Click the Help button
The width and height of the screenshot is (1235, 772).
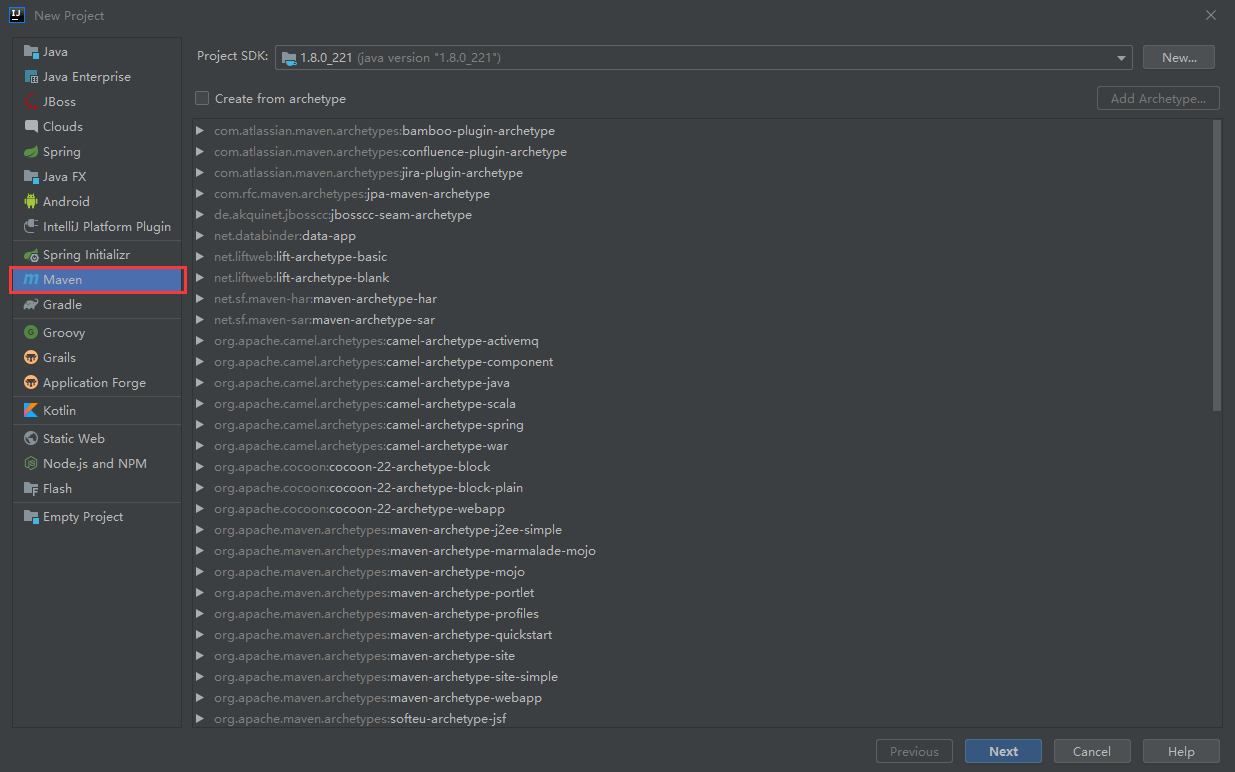(1181, 752)
